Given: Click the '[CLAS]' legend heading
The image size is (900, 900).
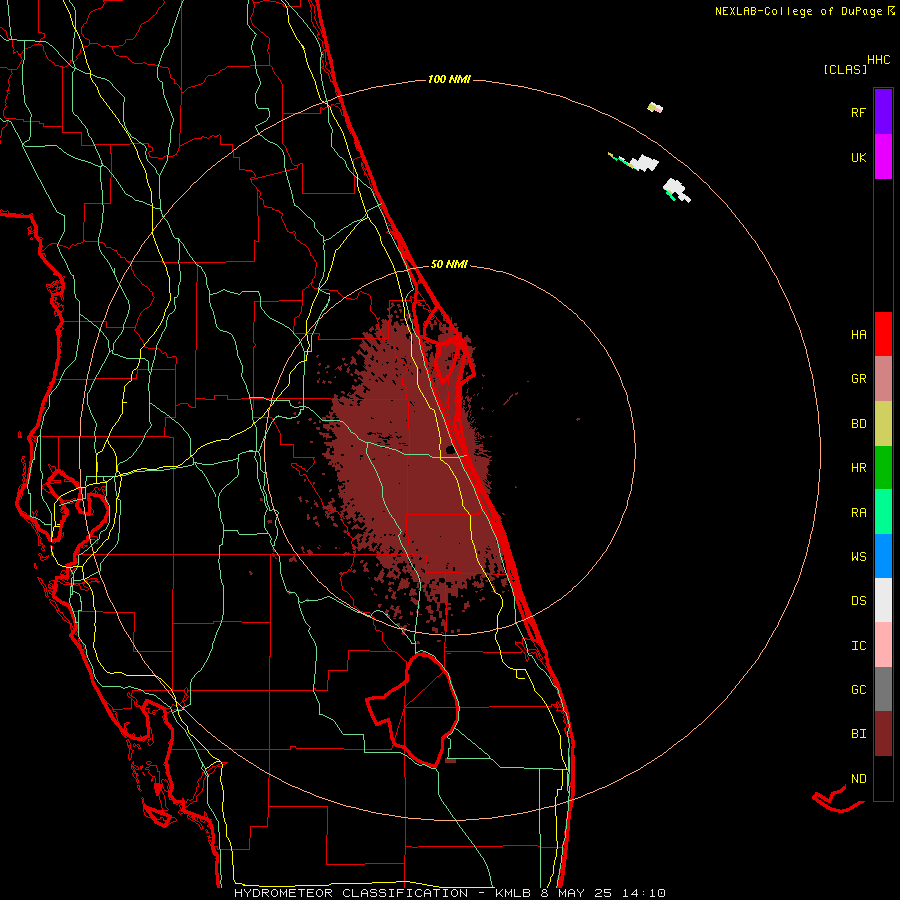Looking at the screenshot, I should [x=845, y=69].
